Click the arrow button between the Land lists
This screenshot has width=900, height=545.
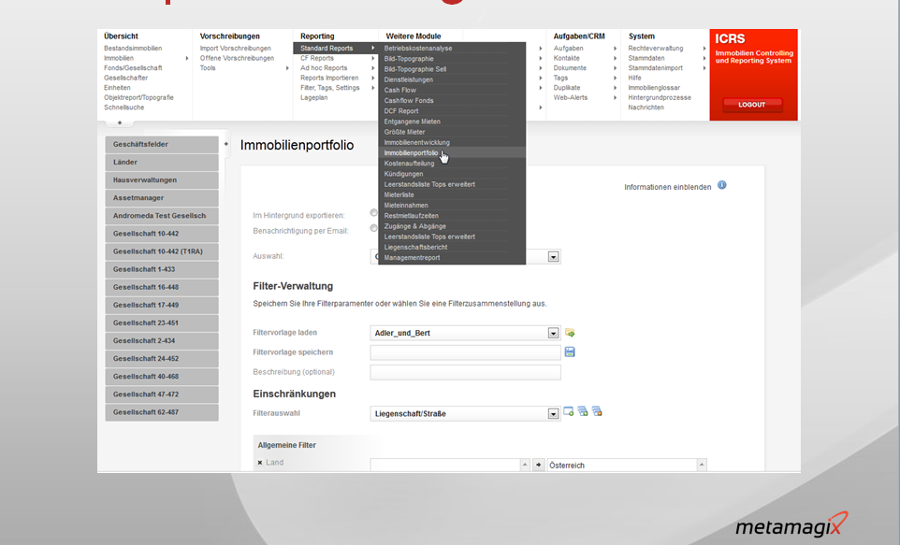[538, 465]
